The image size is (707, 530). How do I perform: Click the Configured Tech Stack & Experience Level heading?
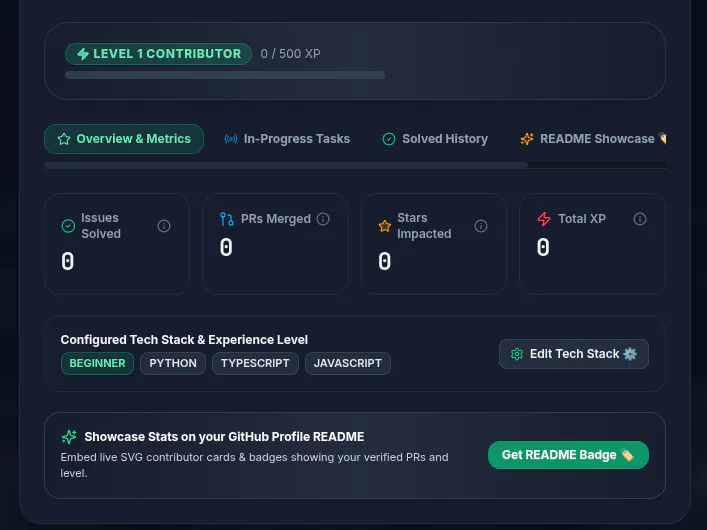184,340
